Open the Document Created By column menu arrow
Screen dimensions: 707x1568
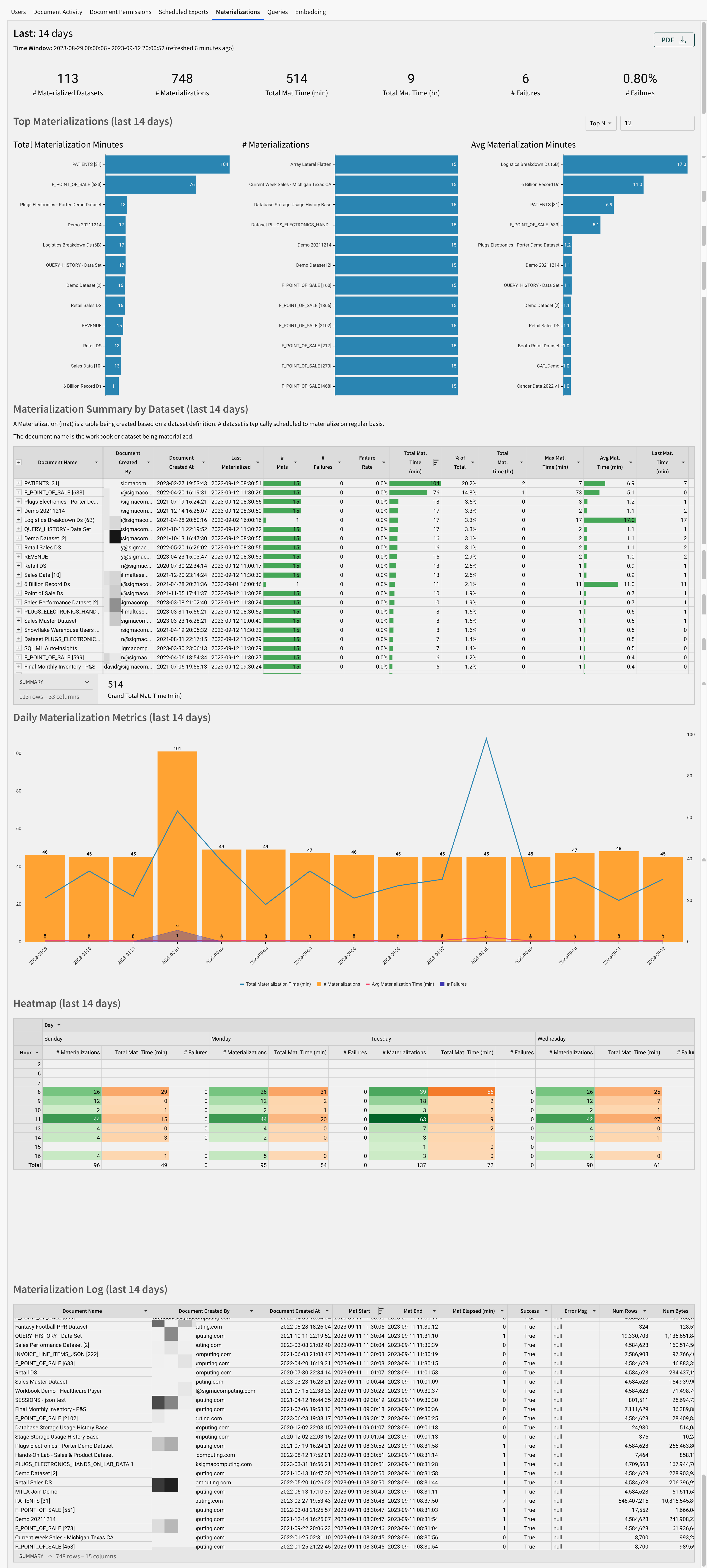click(x=148, y=463)
